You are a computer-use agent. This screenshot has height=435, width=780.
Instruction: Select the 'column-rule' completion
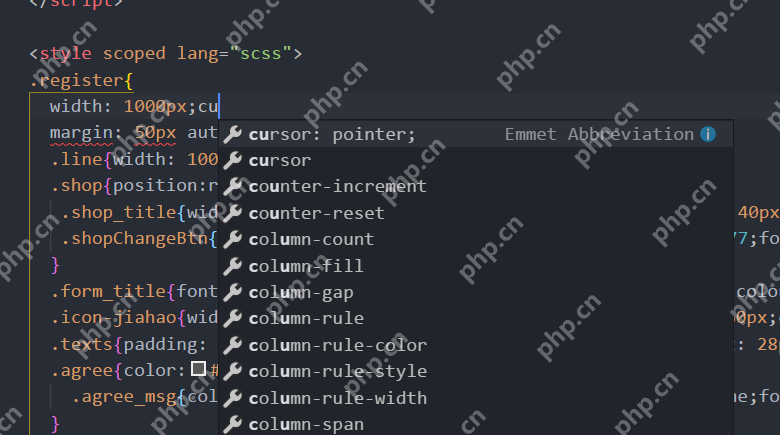[476, 319]
